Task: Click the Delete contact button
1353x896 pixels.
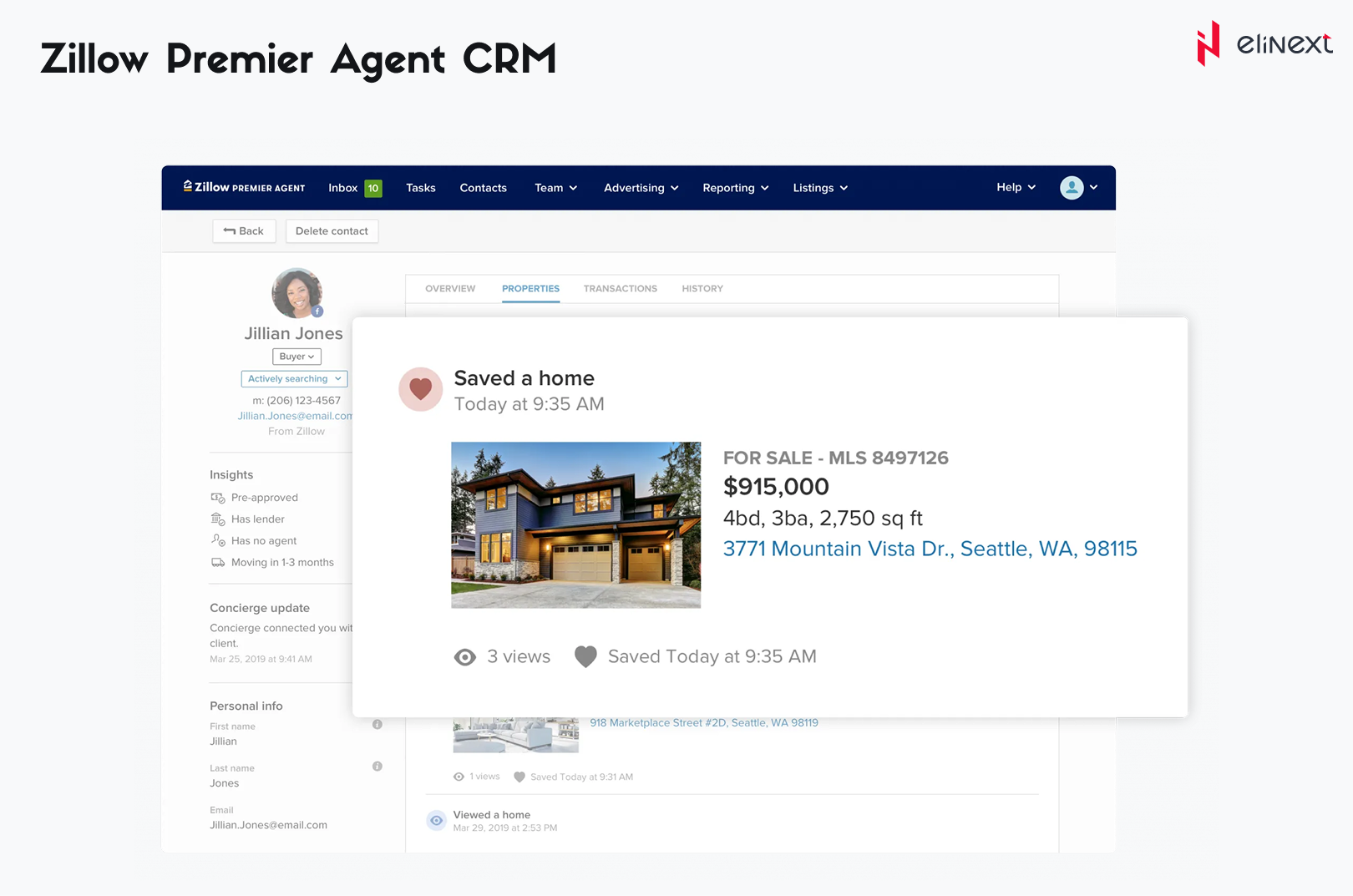Action: coord(332,231)
